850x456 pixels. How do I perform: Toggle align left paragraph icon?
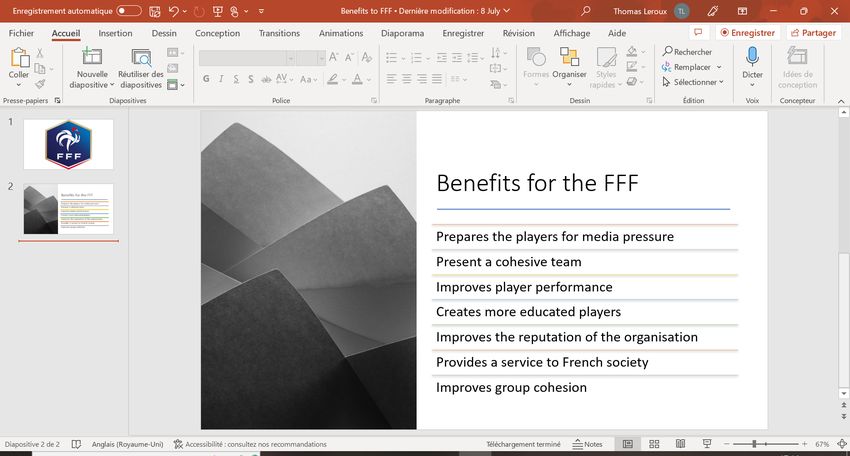pos(391,79)
